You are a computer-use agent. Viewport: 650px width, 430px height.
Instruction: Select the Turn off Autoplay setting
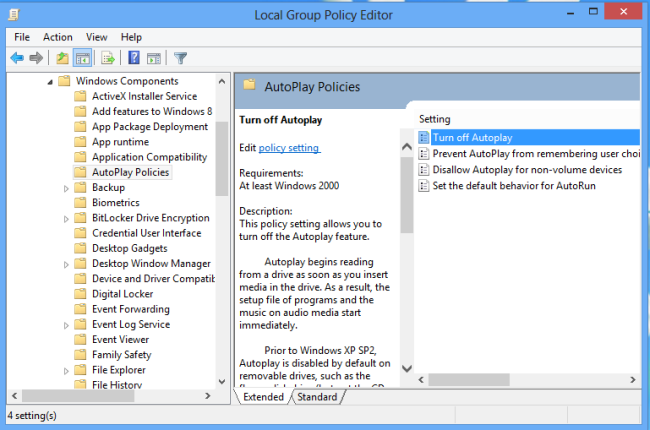tap(529, 137)
